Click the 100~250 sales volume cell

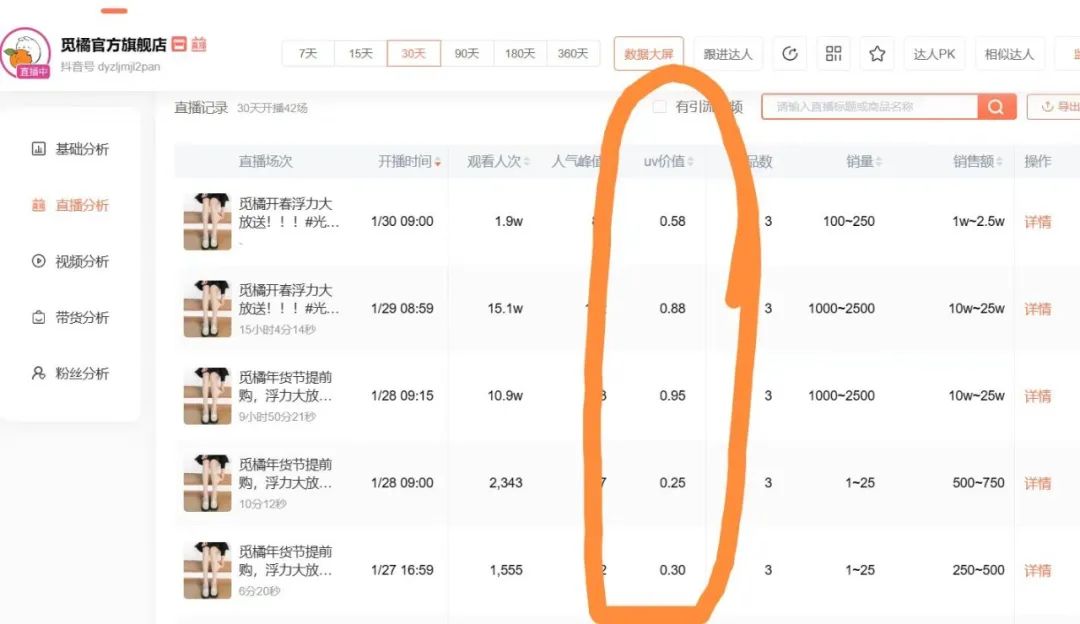[x=849, y=221]
